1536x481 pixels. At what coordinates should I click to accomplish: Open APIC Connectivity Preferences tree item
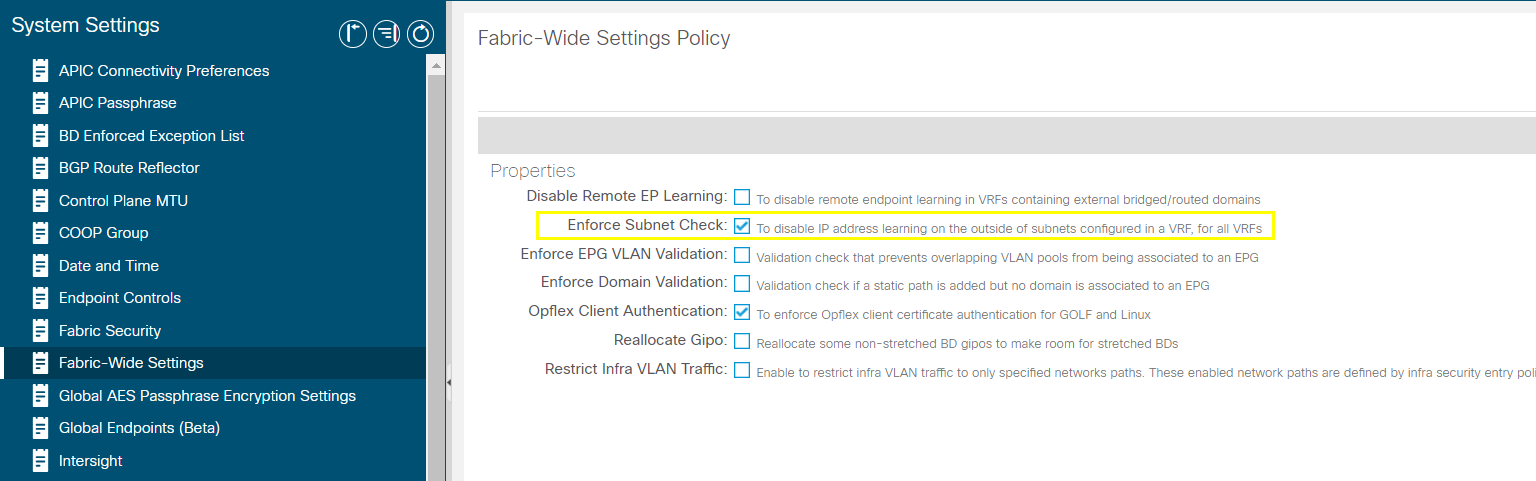pos(164,71)
